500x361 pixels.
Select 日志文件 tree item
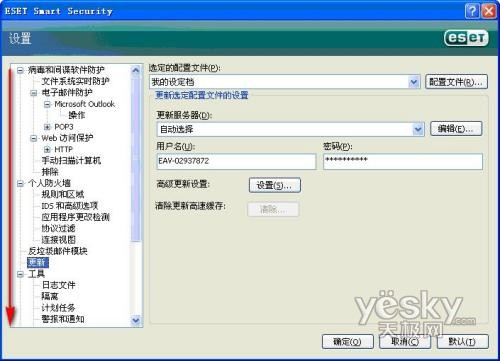tap(58, 285)
